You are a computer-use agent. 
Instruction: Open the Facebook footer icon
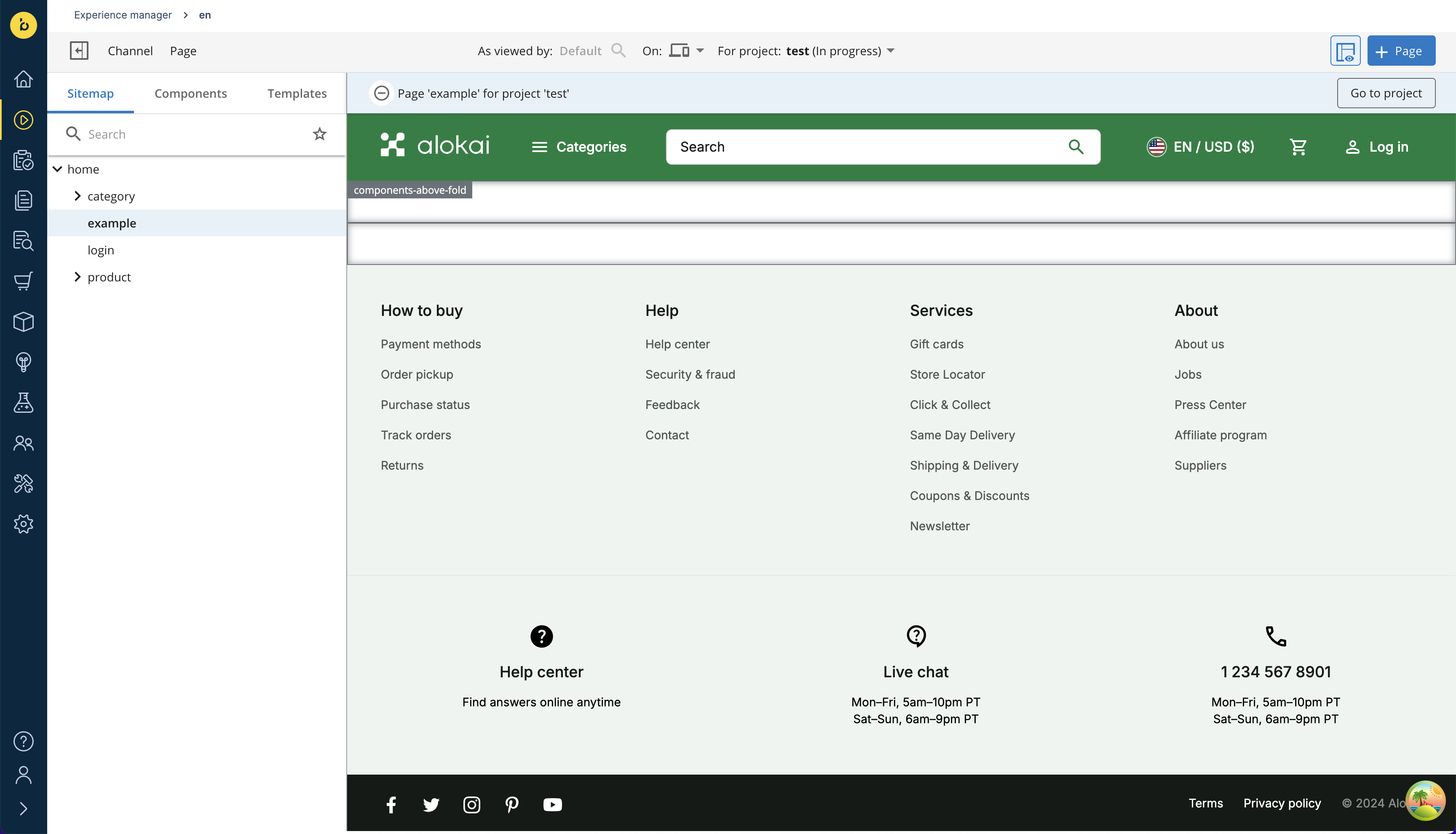(391, 804)
